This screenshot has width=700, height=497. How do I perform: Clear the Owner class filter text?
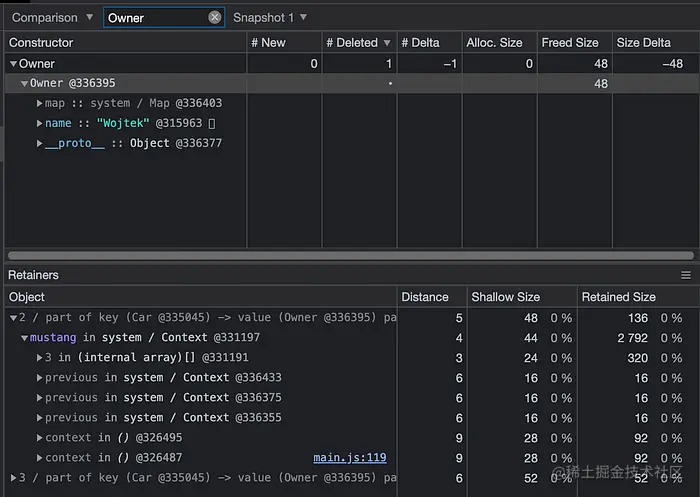[214, 17]
